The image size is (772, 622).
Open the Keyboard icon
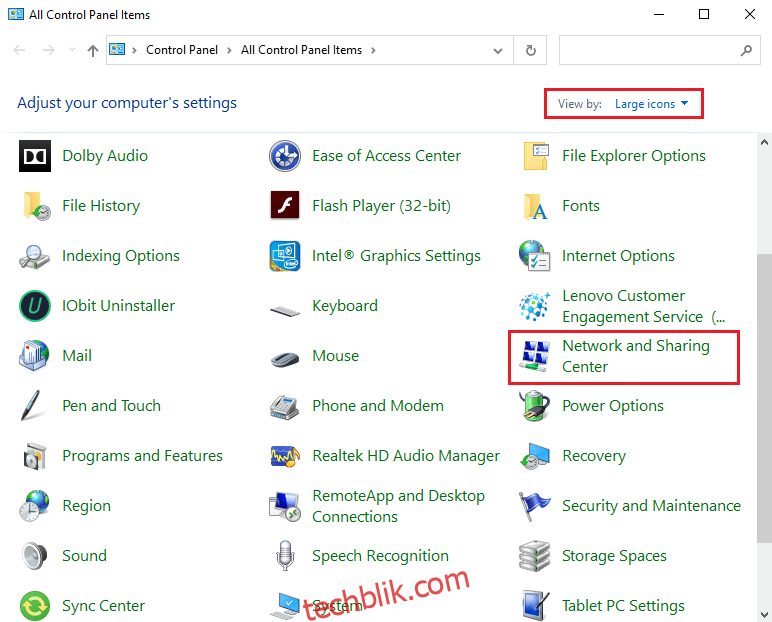[x=285, y=311]
